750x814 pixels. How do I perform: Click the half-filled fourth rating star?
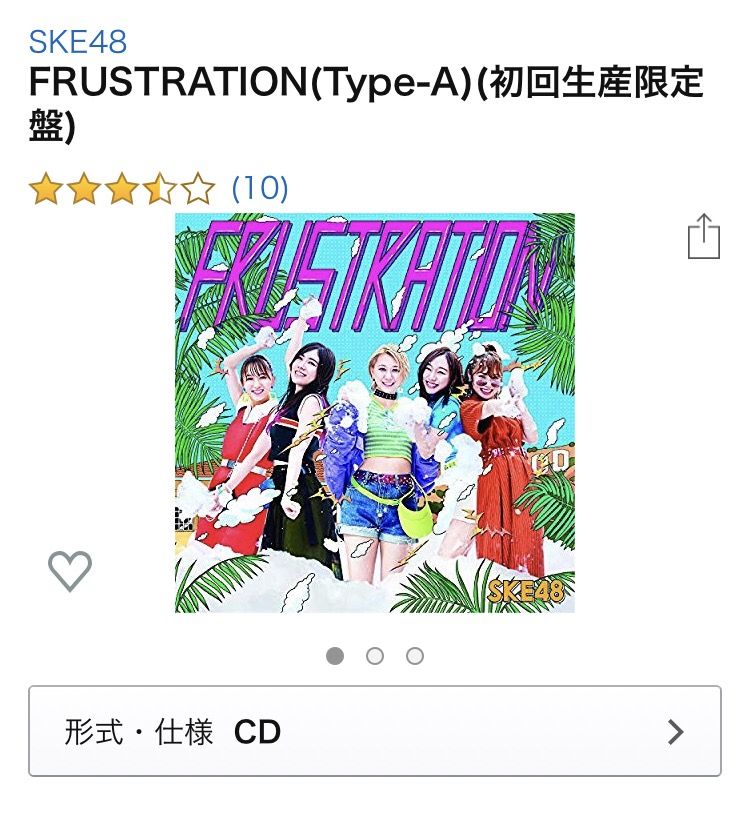pos(160,188)
